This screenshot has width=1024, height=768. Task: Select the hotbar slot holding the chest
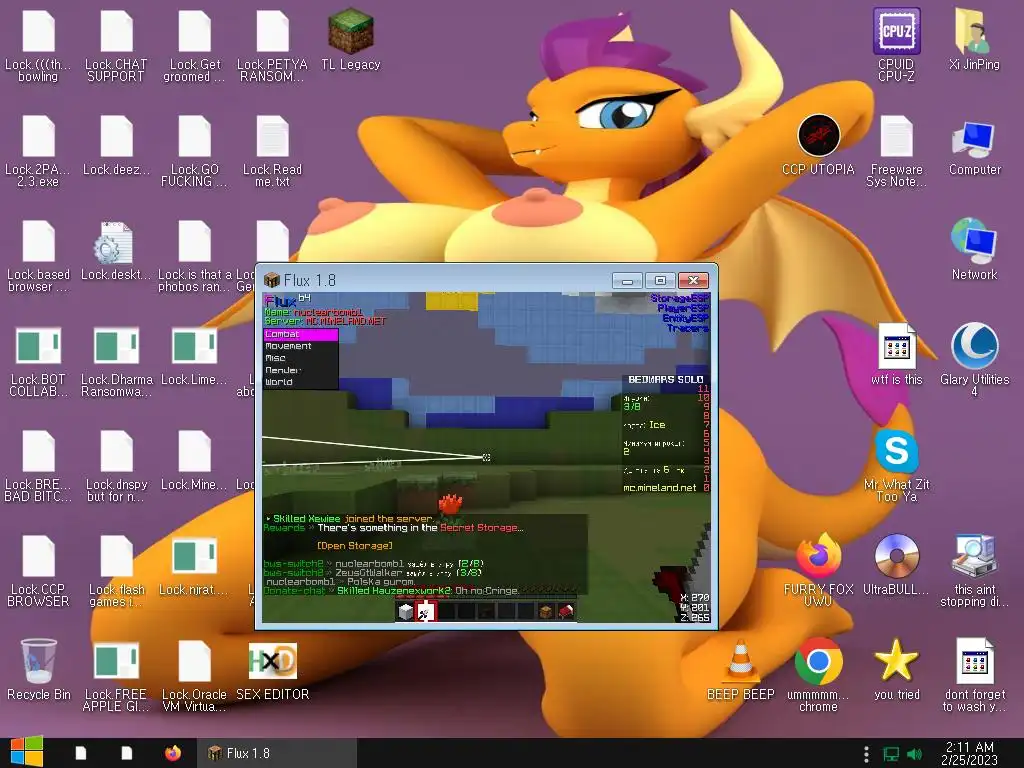[546, 611]
